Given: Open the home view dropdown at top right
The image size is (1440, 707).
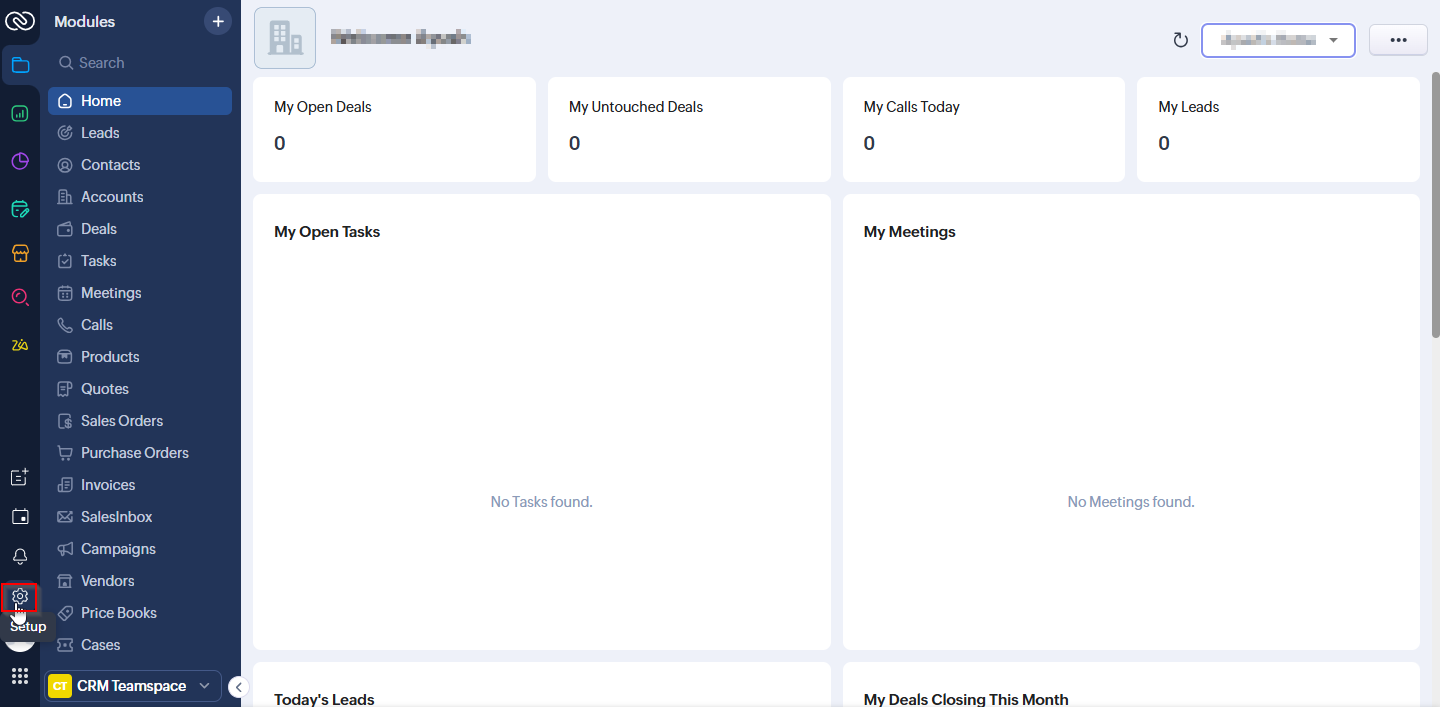Looking at the screenshot, I should coord(1278,40).
